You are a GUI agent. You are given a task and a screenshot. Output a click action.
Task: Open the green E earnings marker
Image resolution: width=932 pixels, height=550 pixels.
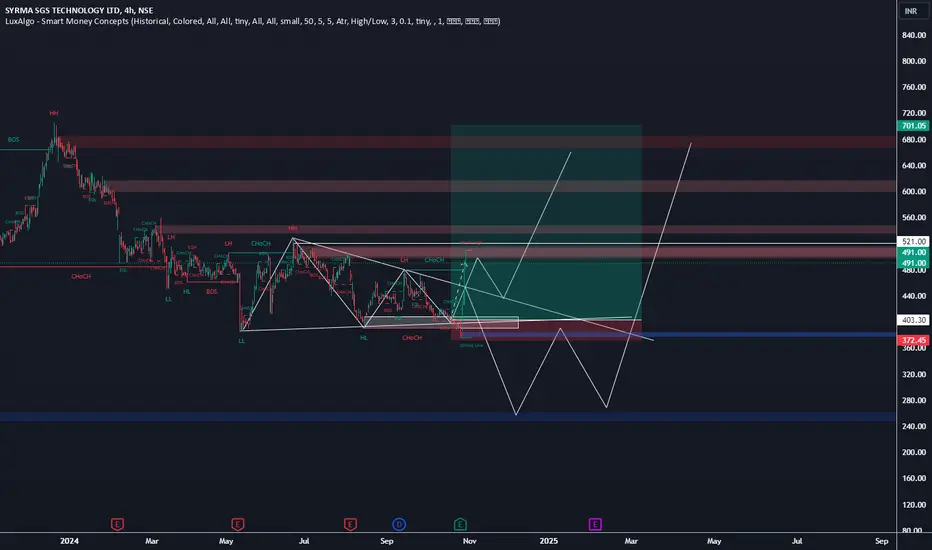click(460, 524)
